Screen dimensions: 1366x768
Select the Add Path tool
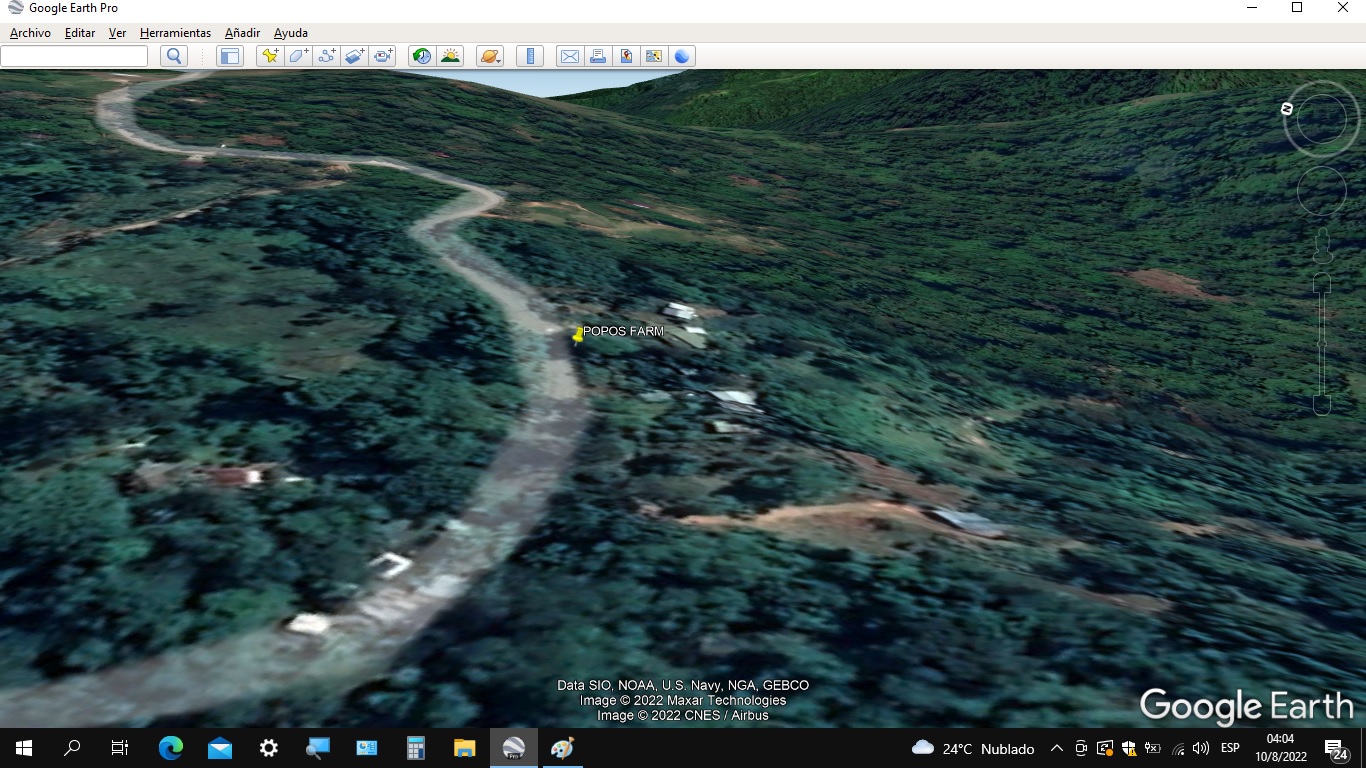pyautogui.click(x=326, y=56)
